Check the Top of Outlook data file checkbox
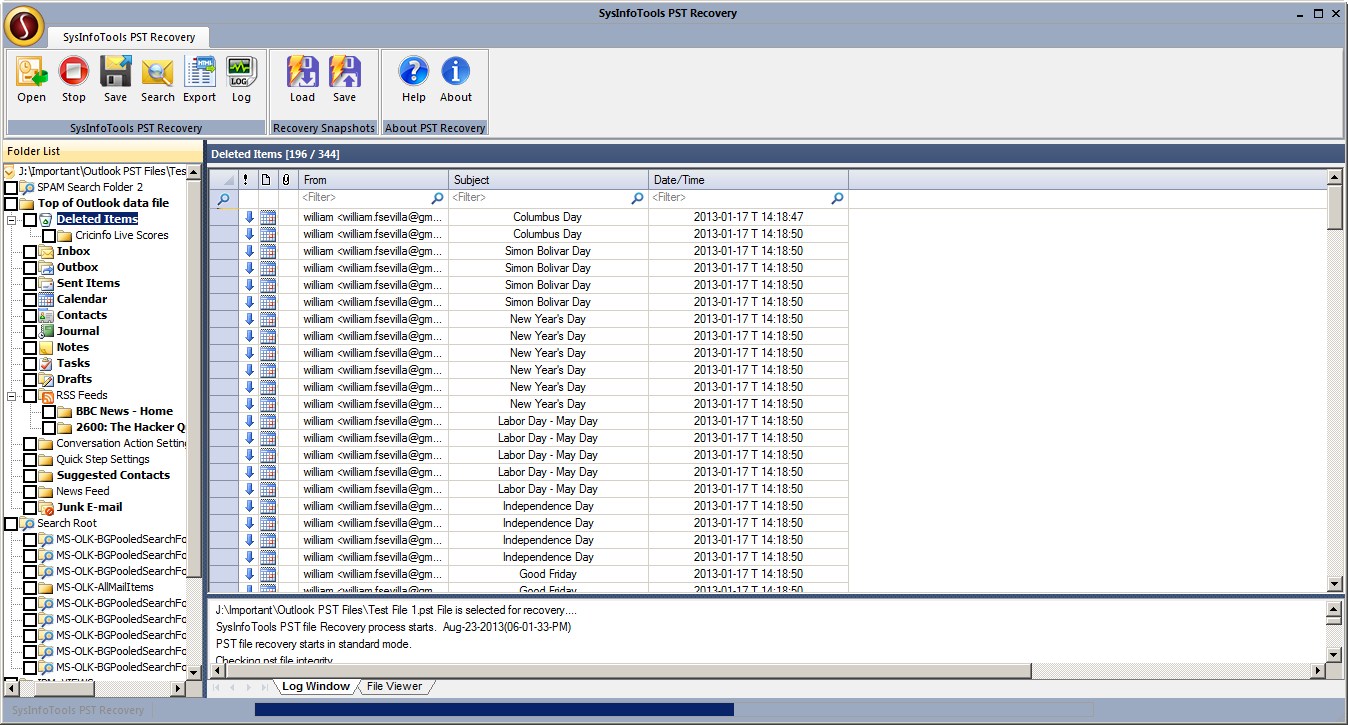 pos(11,203)
